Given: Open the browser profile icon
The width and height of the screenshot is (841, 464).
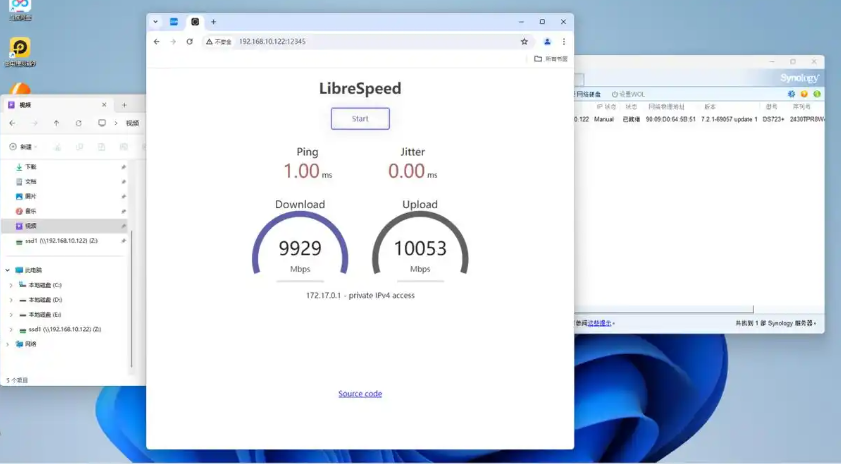Looking at the screenshot, I should coord(547,41).
